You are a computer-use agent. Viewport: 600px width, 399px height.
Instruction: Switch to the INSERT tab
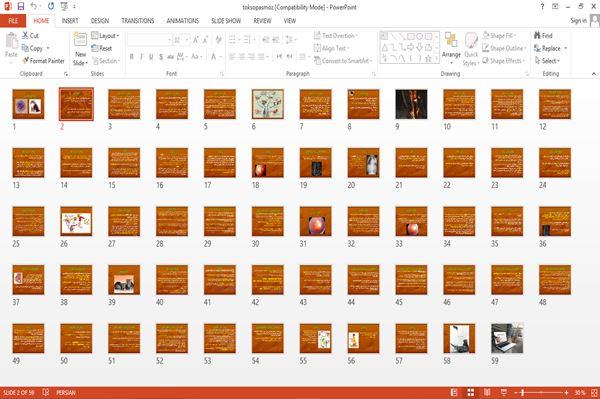pyautogui.click(x=70, y=21)
